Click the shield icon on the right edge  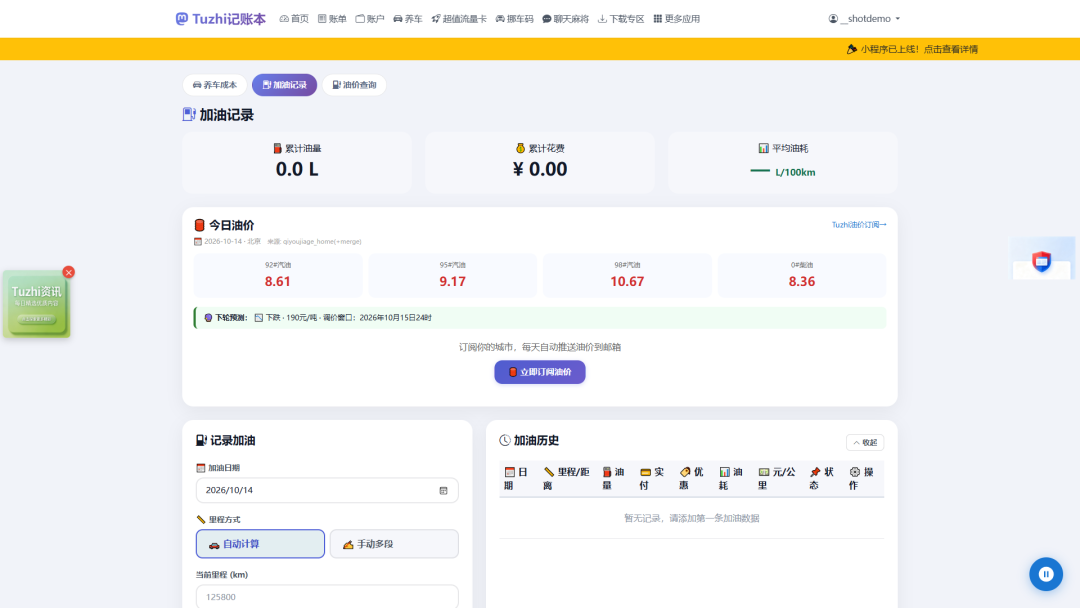click(x=1041, y=261)
